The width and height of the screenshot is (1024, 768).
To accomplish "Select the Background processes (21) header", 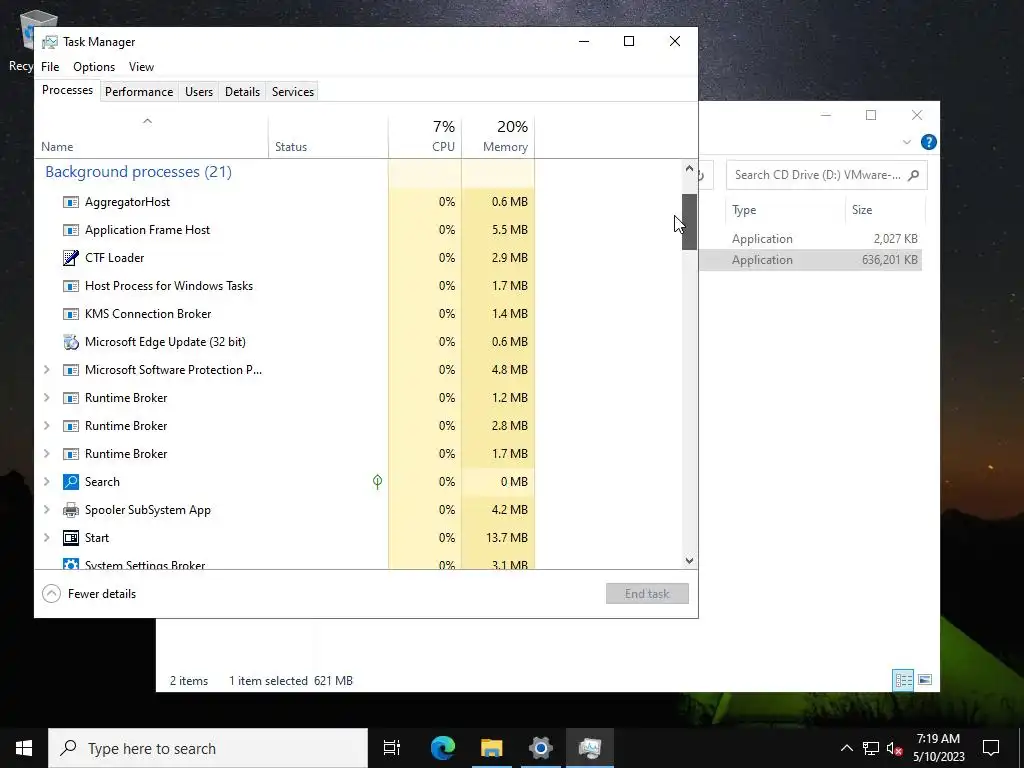I will point(138,172).
